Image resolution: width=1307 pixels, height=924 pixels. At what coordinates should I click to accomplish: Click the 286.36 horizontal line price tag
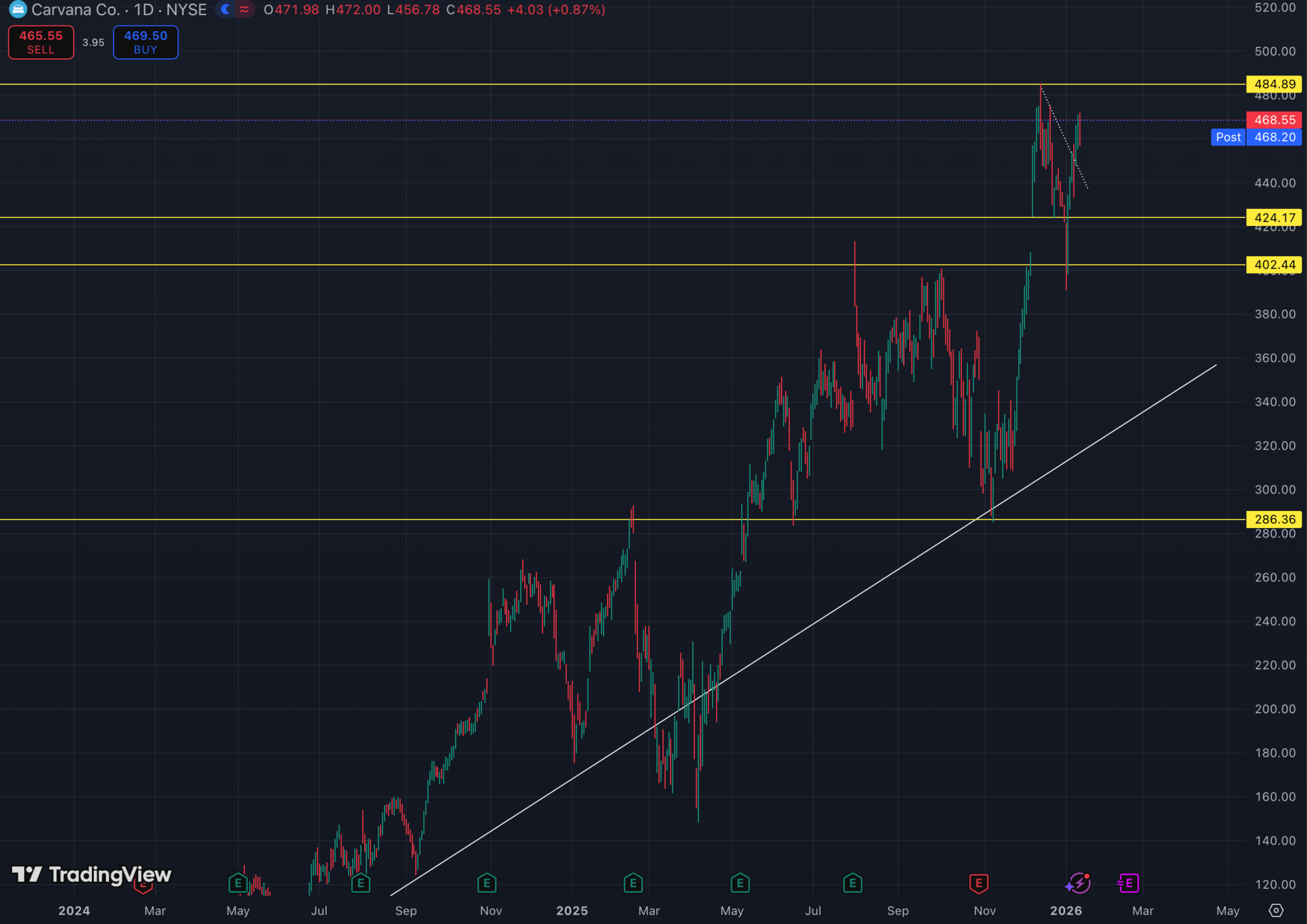(1274, 519)
